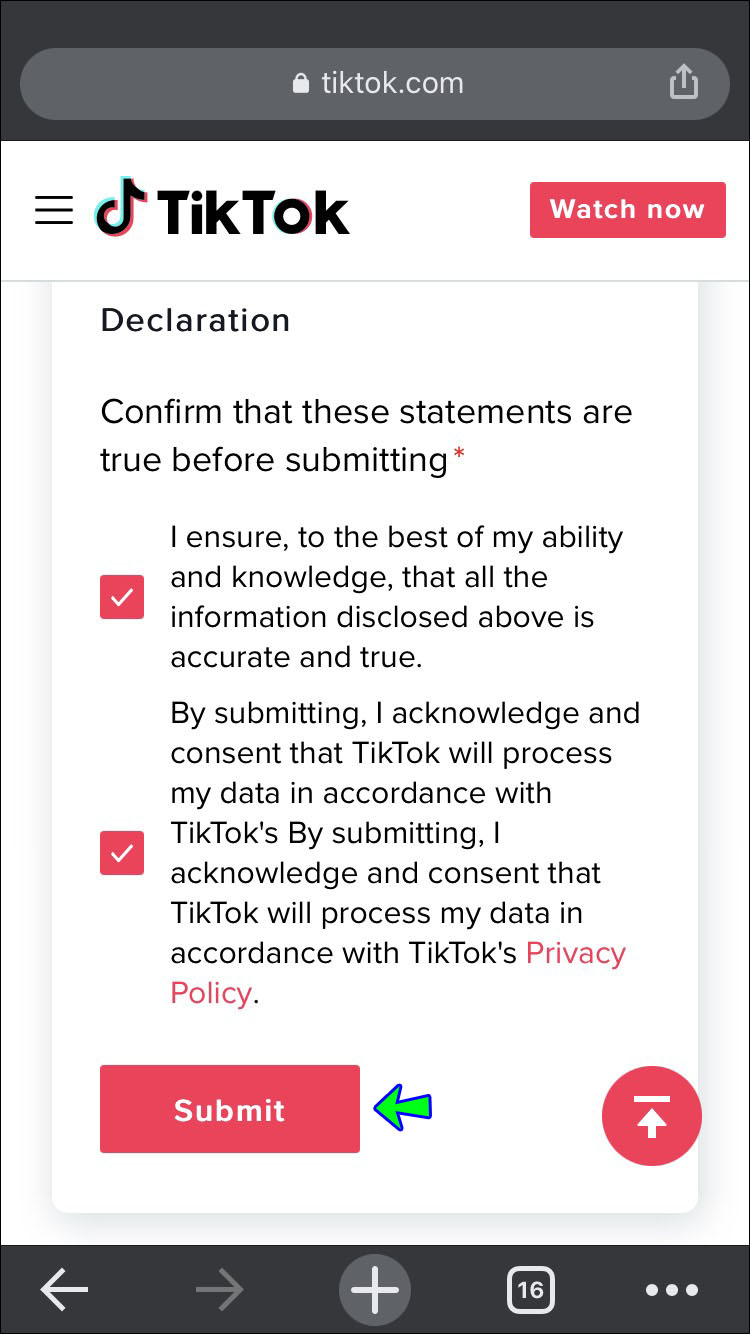Open the Privacy Policy link

575,954
